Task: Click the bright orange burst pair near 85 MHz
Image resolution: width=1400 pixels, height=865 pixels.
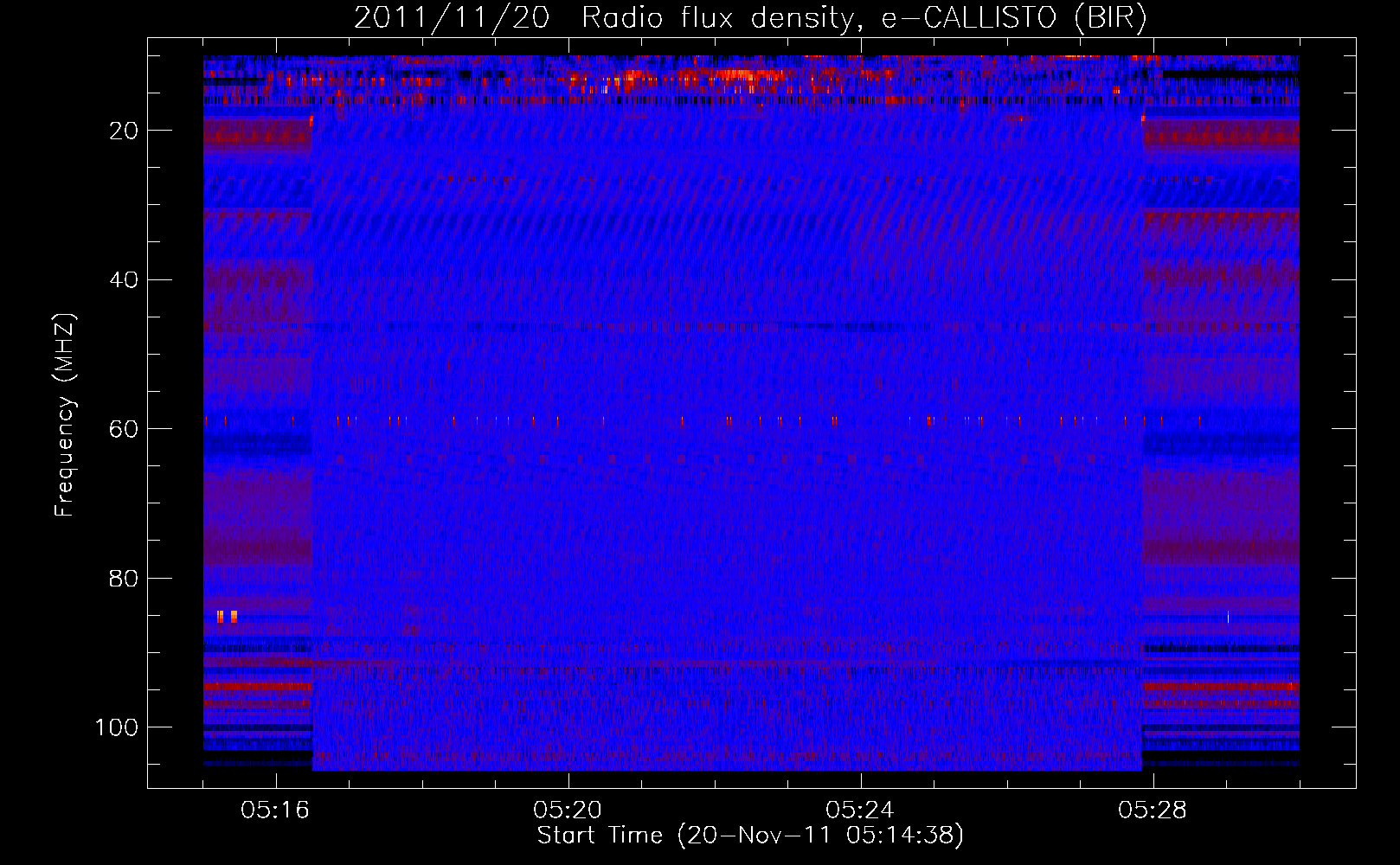Action: (227, 616)
